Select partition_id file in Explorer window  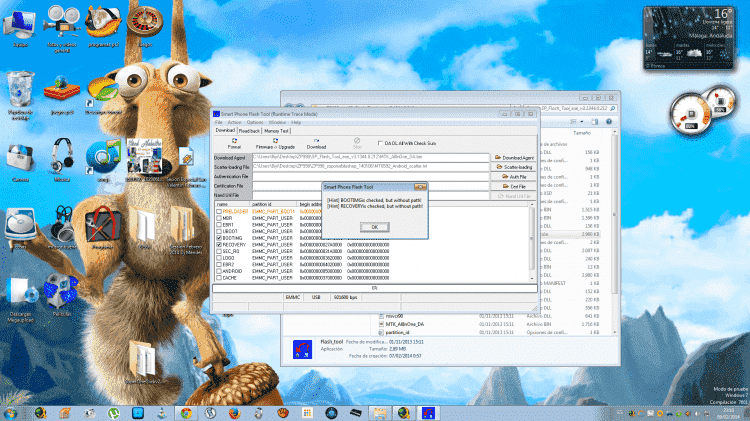click(x=397, y=332)
